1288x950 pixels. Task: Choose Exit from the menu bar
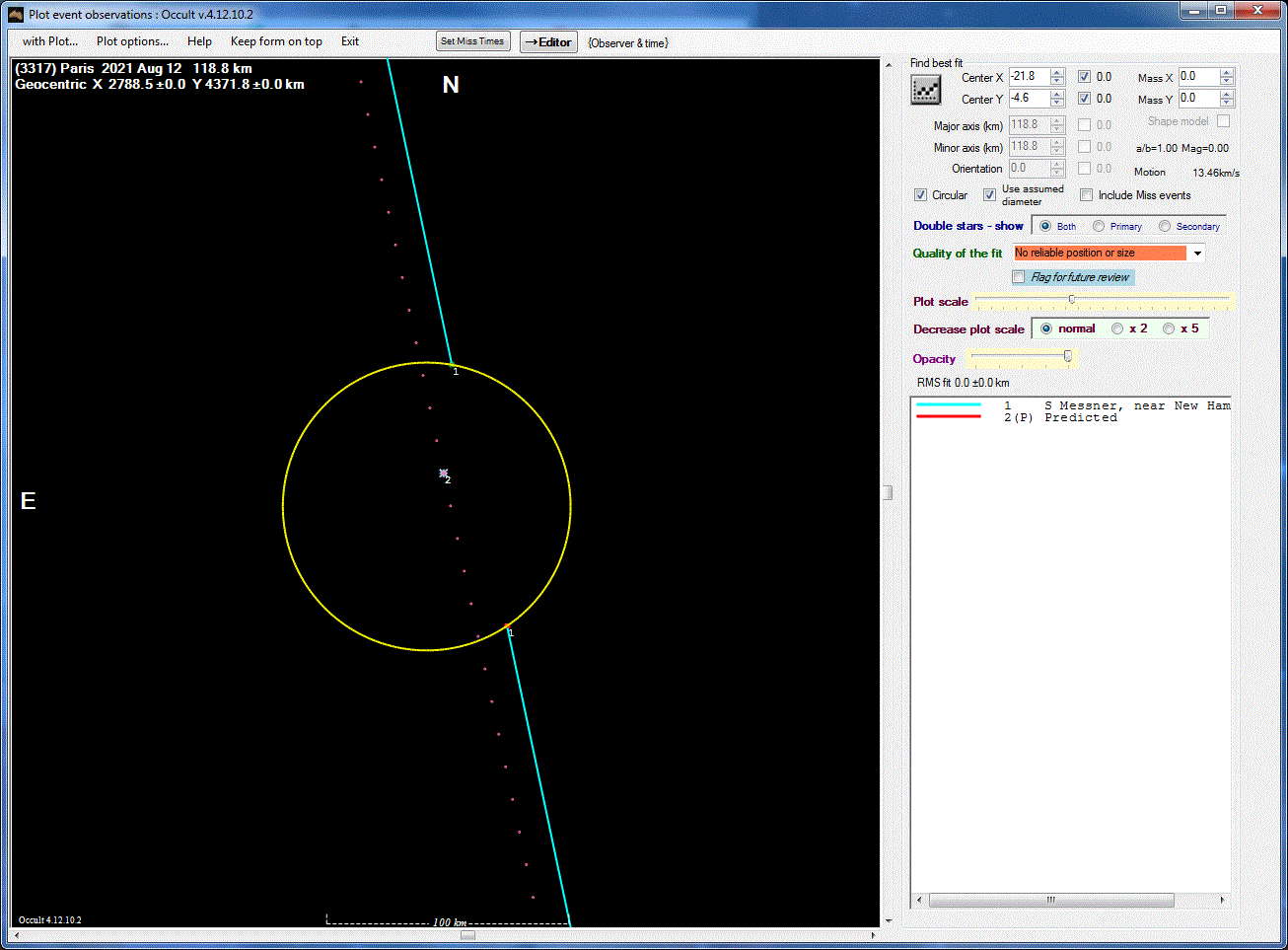[x=350, y=41]
